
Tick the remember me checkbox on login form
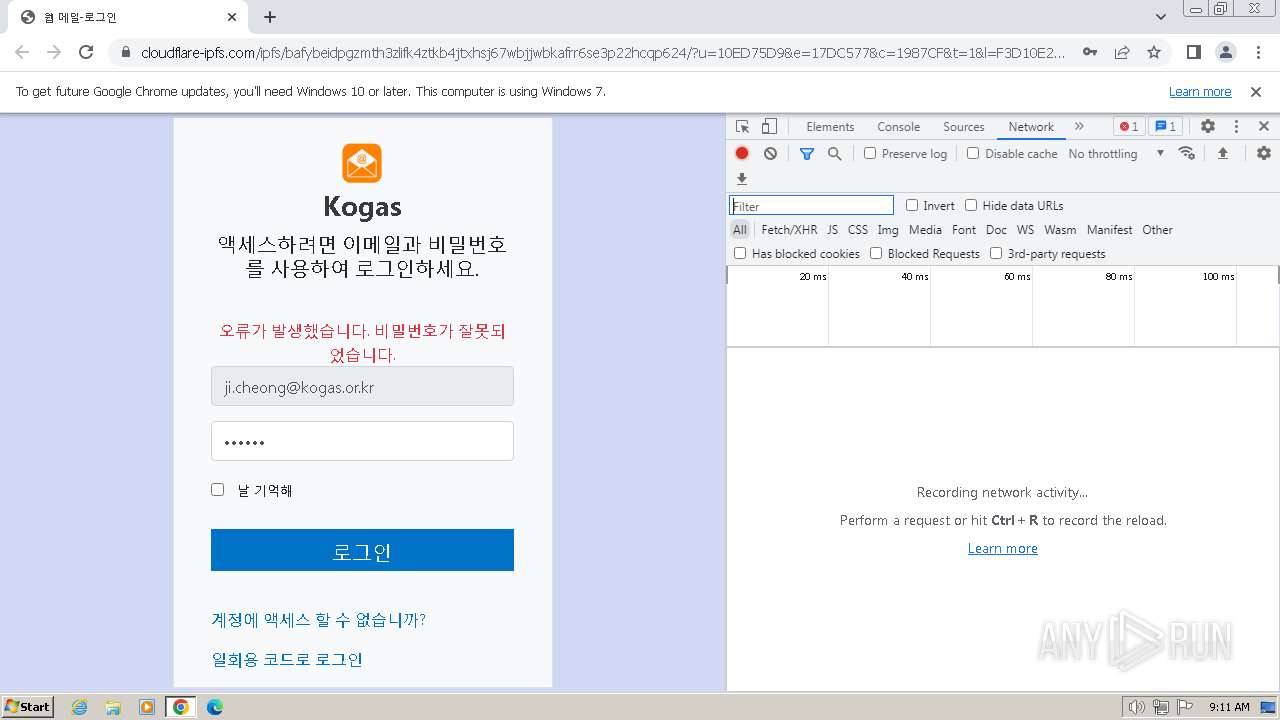(217, 490)
